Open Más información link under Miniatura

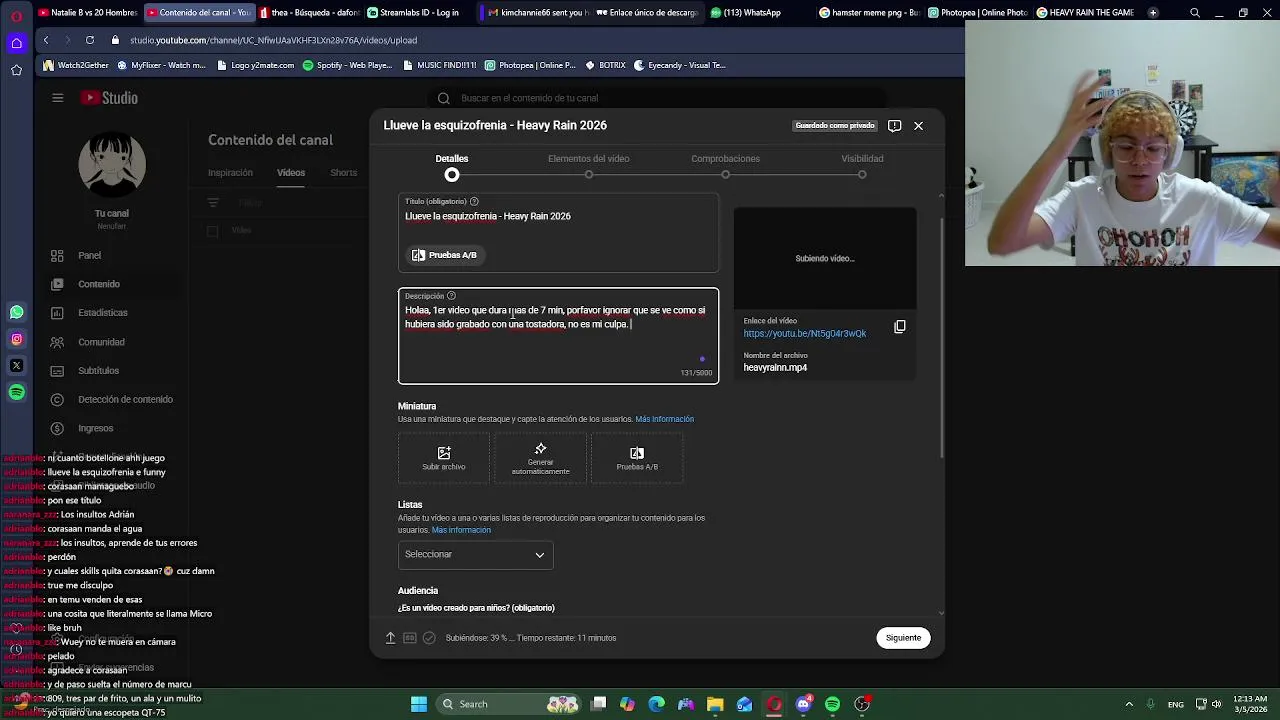click(x=664, y=419)
